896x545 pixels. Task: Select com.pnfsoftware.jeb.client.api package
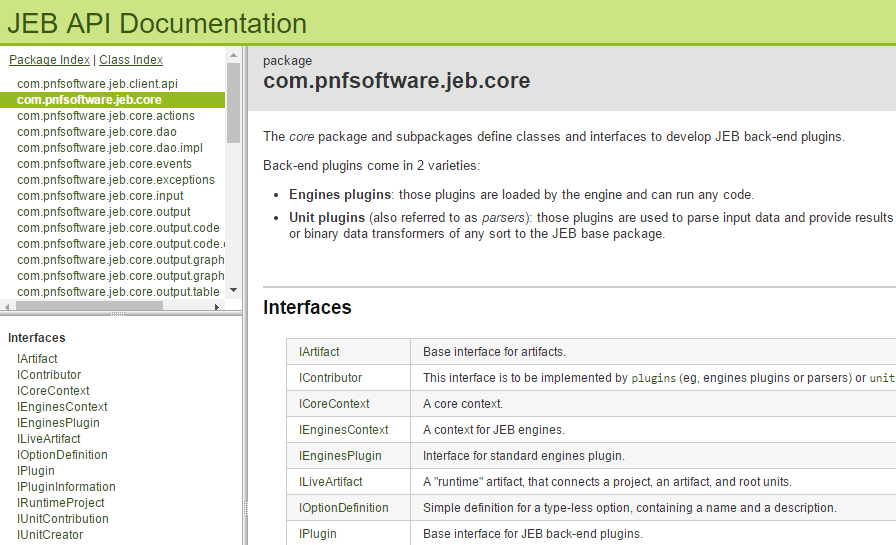click(97, 84)
